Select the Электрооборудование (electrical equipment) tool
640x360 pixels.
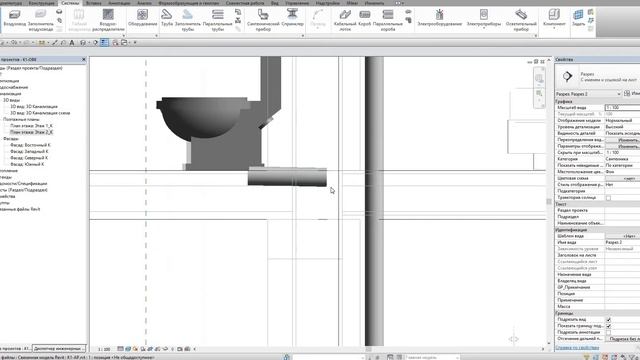pyautogui.click(x=440, y=18)
